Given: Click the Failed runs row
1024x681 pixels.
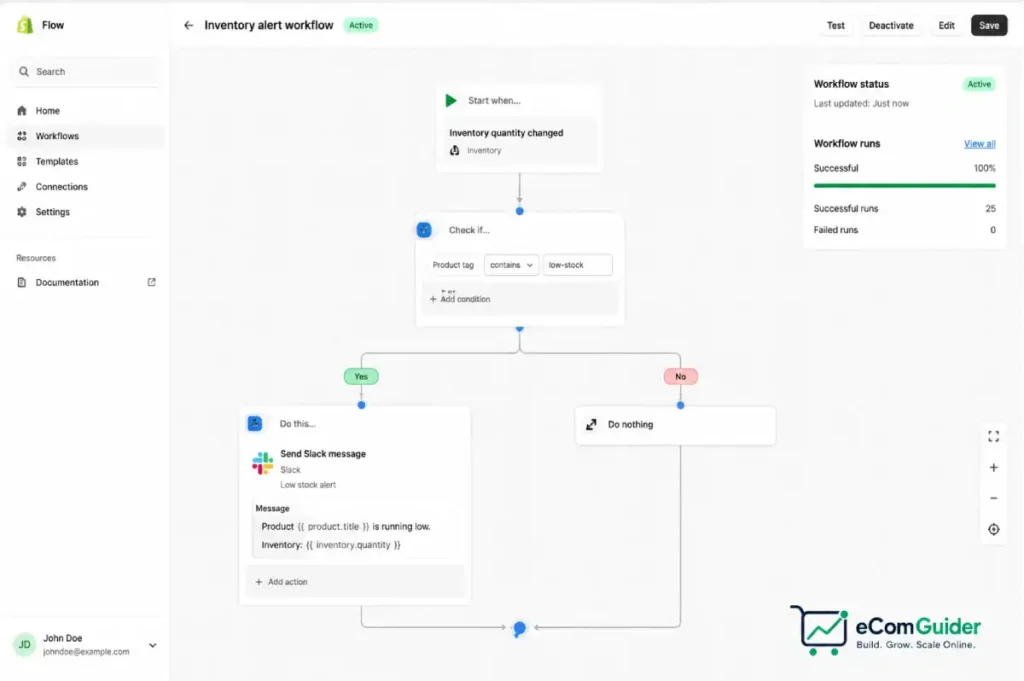Looking at the screenshot, I should point(904,230).
